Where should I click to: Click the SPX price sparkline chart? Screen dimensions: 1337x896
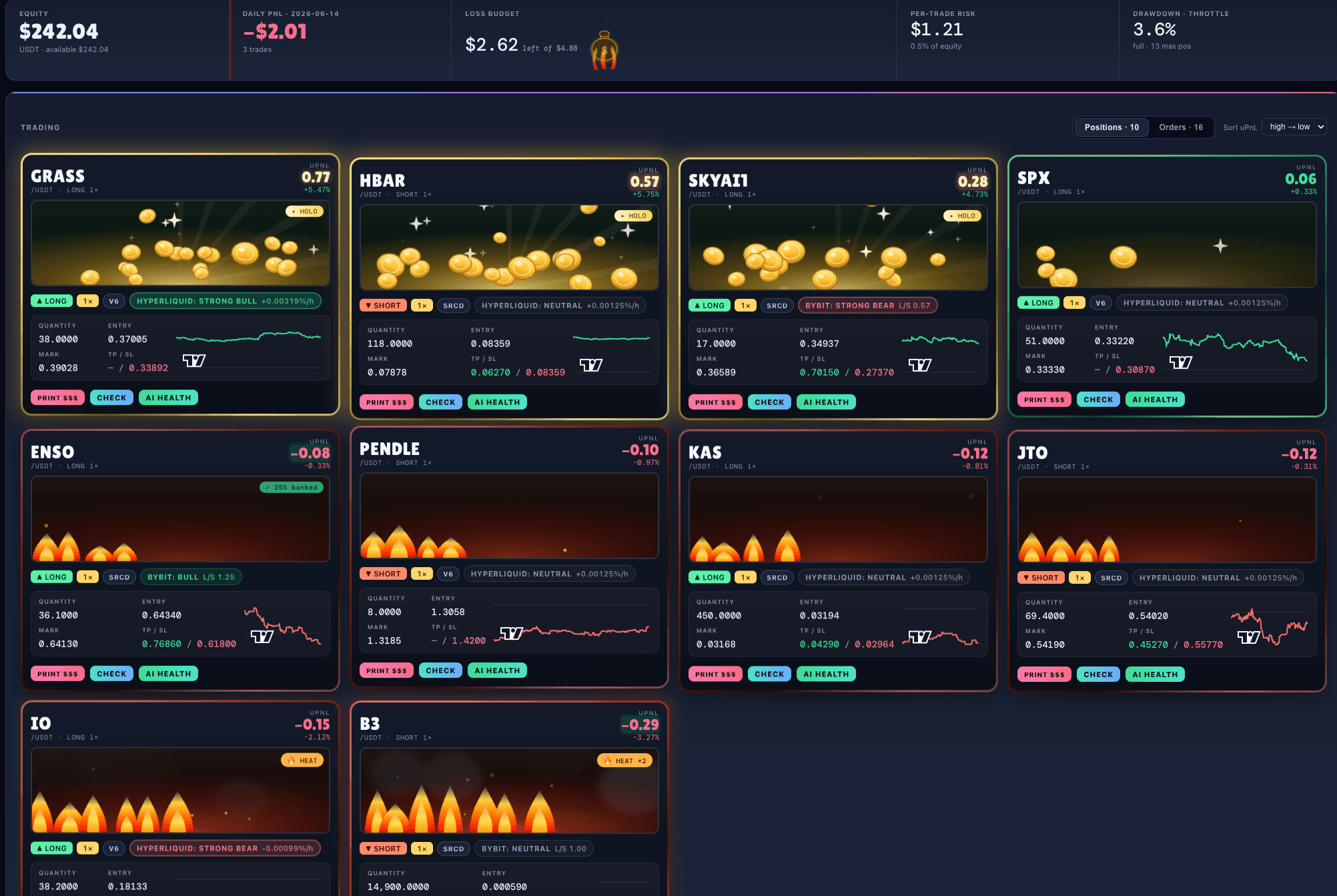pos(1235,347)
